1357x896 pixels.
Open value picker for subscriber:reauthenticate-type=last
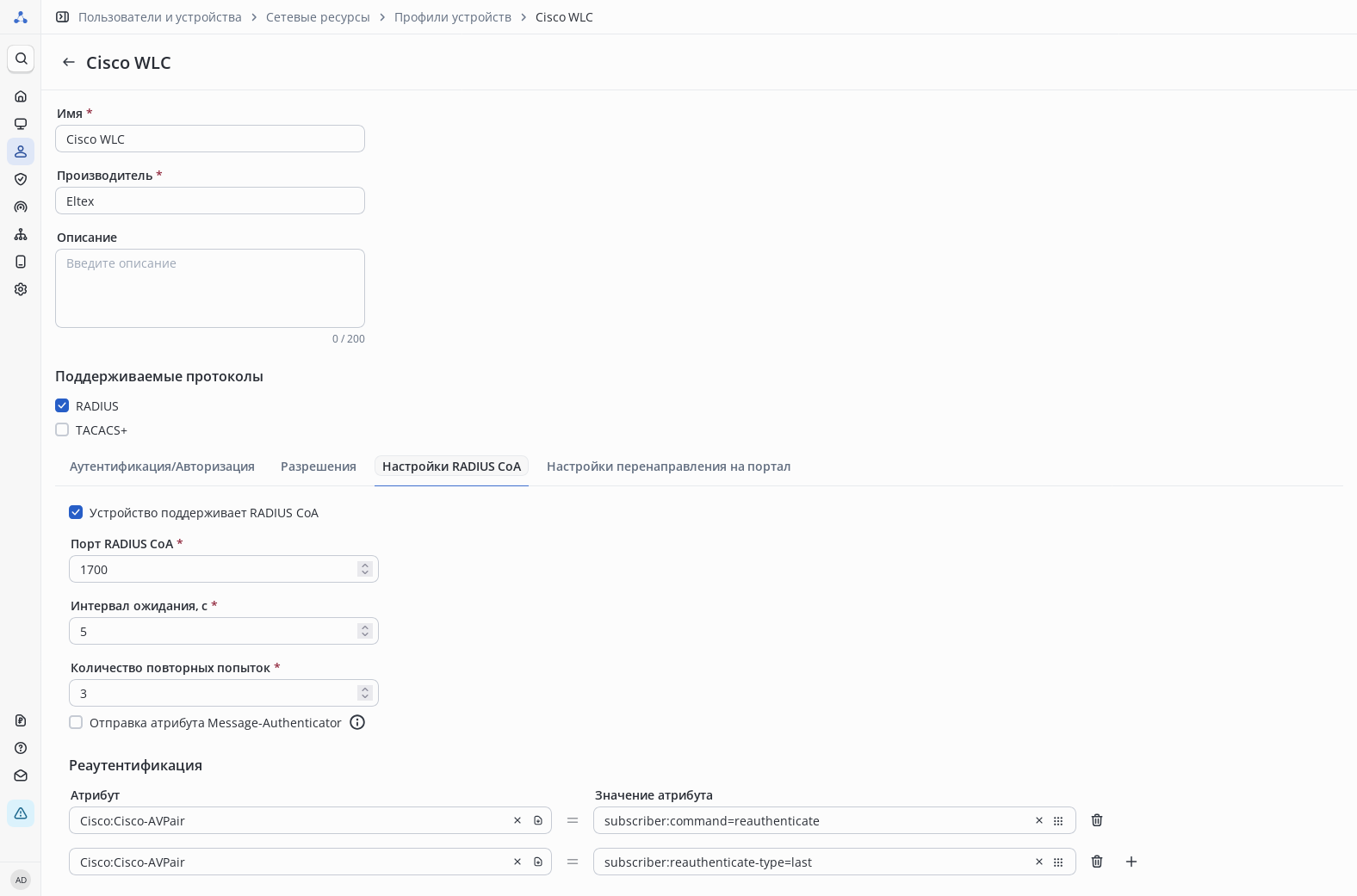tap(1058, 862)
